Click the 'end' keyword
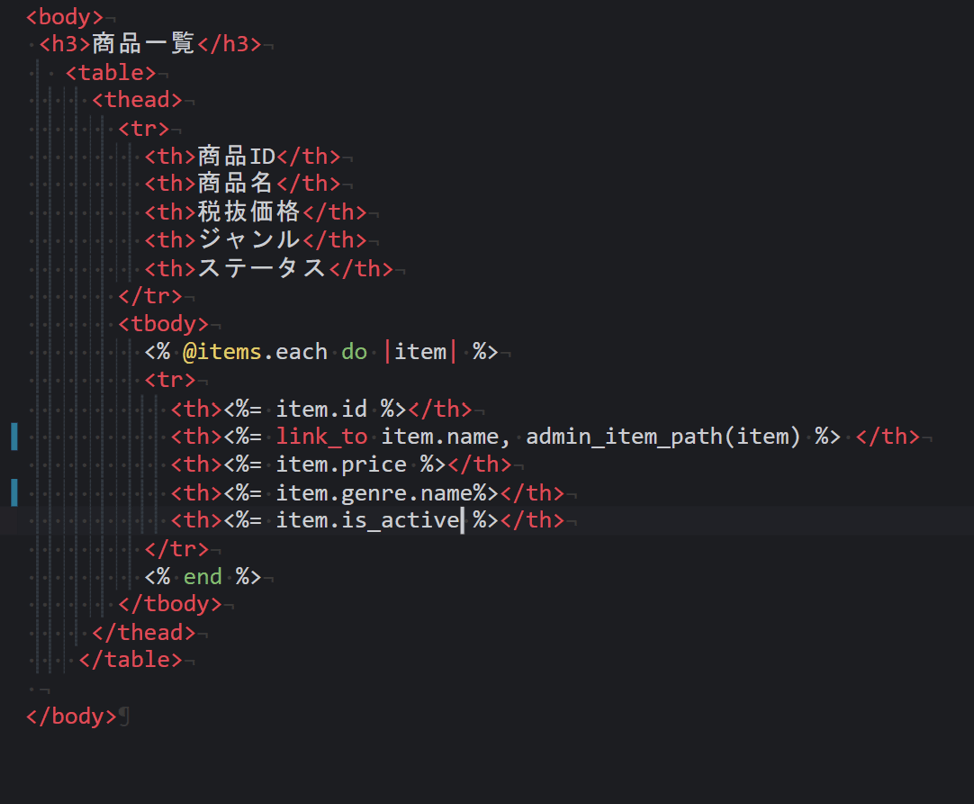Screen dimensions: 974x804 [x=203, y=577]
